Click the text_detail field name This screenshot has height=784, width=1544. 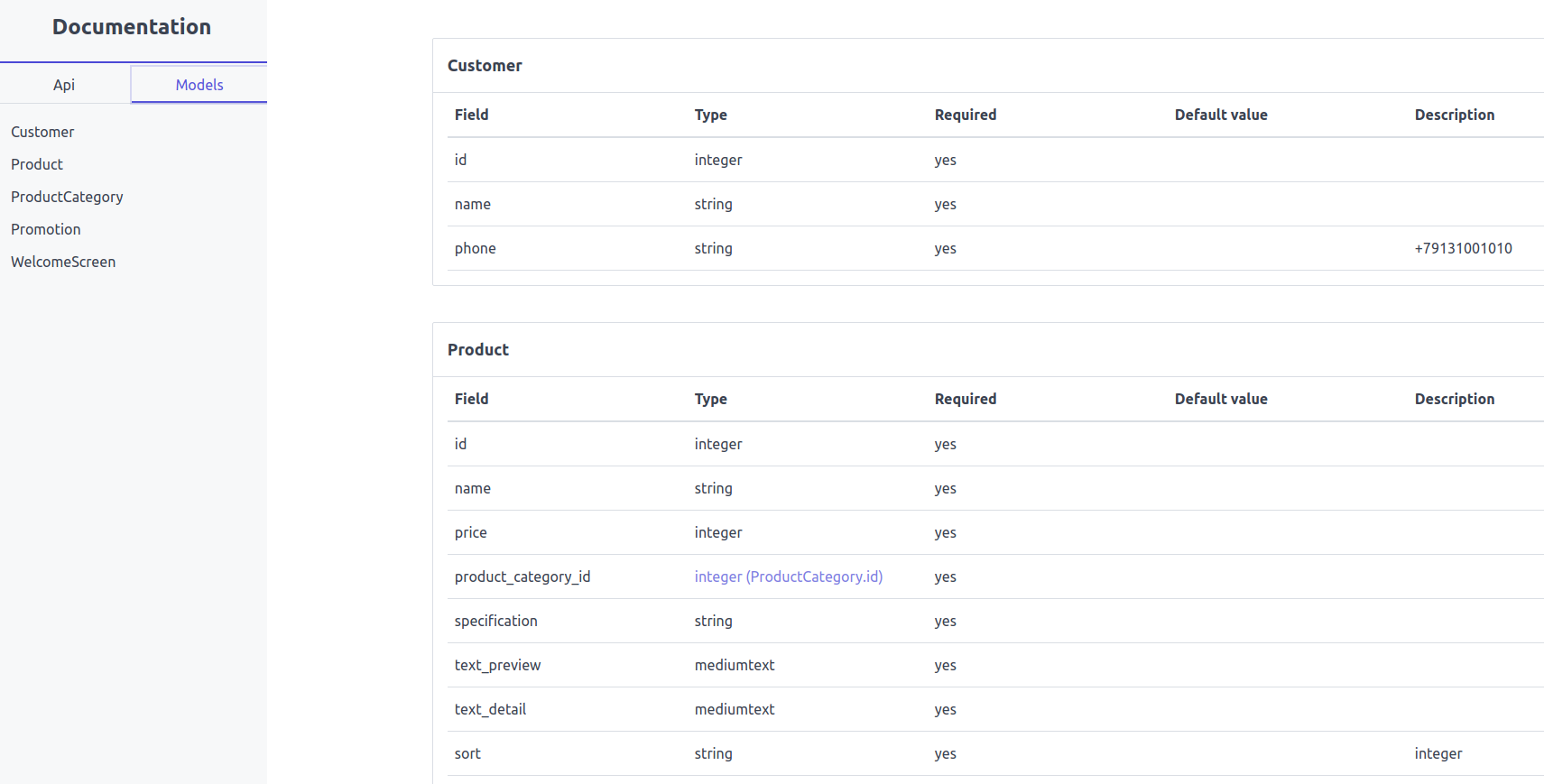(490, 709)
